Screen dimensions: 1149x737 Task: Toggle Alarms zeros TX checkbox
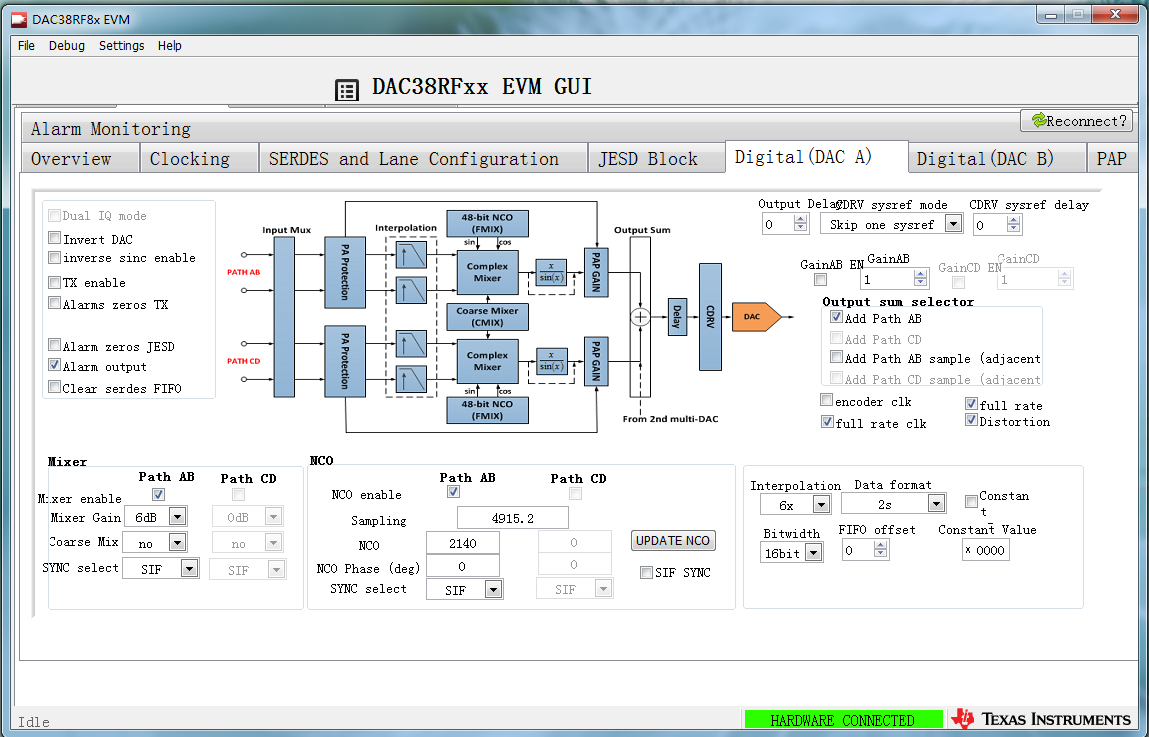54,303
